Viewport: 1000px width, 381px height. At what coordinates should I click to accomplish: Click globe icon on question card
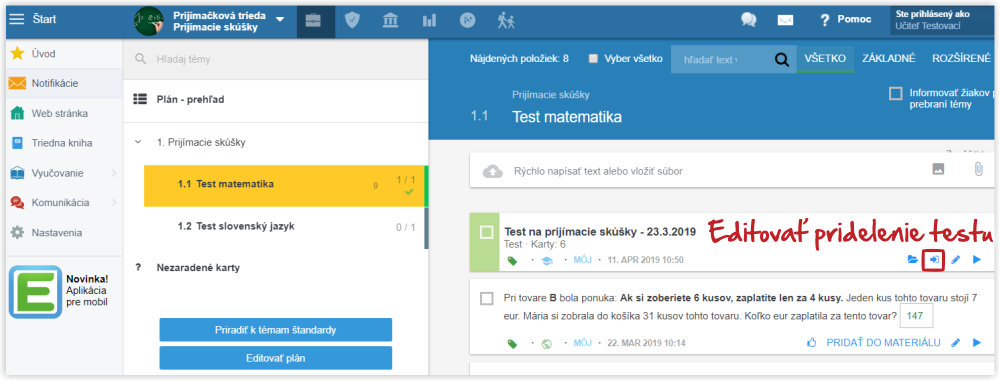point(546,343)
